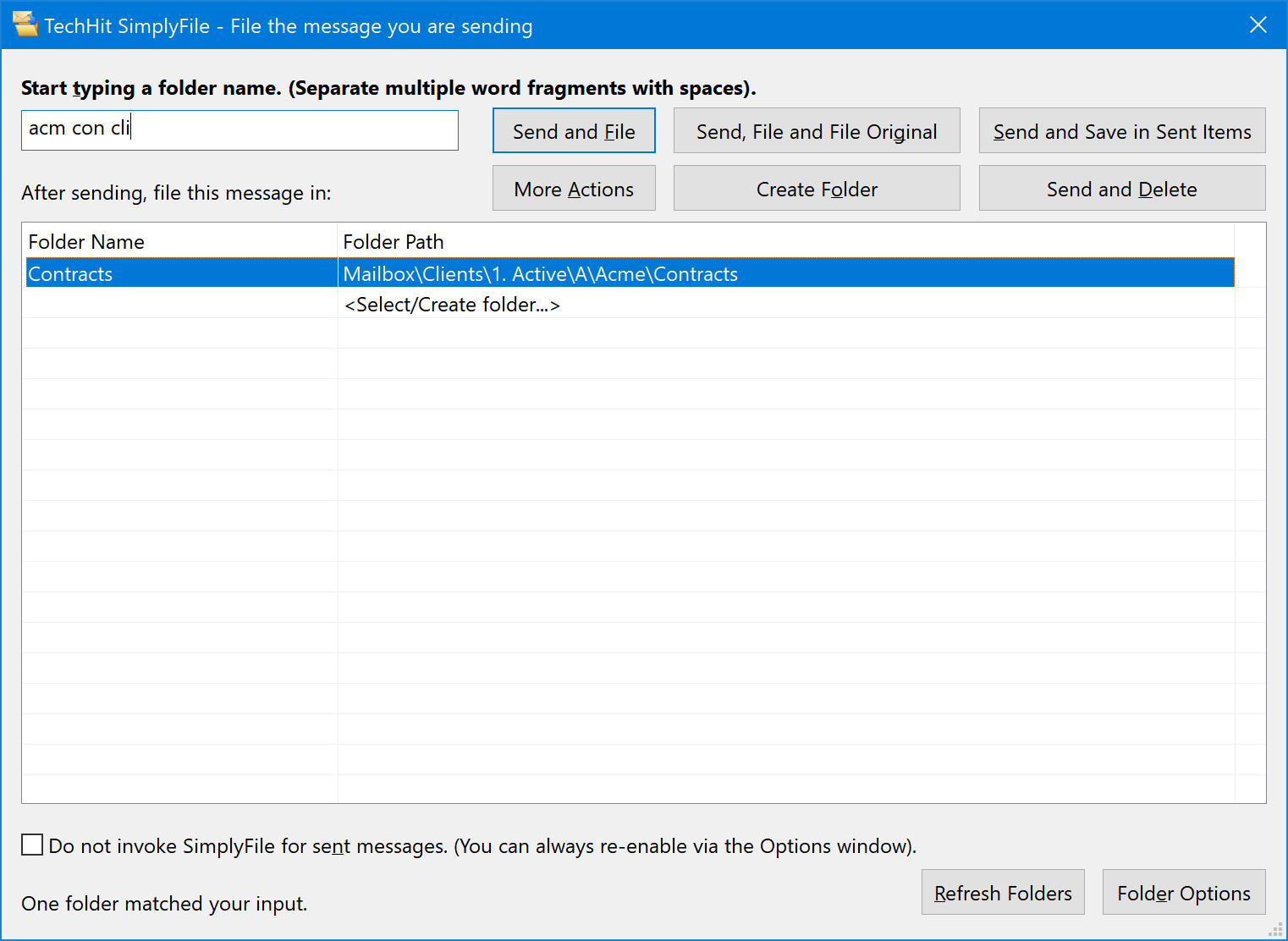The height and width of the screenshot is (941, 1288).
Task: Select the Contracts folder name cell
Action: pos(181,273)
